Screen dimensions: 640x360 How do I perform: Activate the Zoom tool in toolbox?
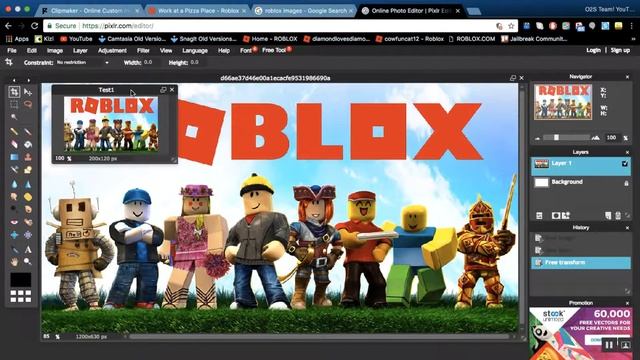click(28, 262)
